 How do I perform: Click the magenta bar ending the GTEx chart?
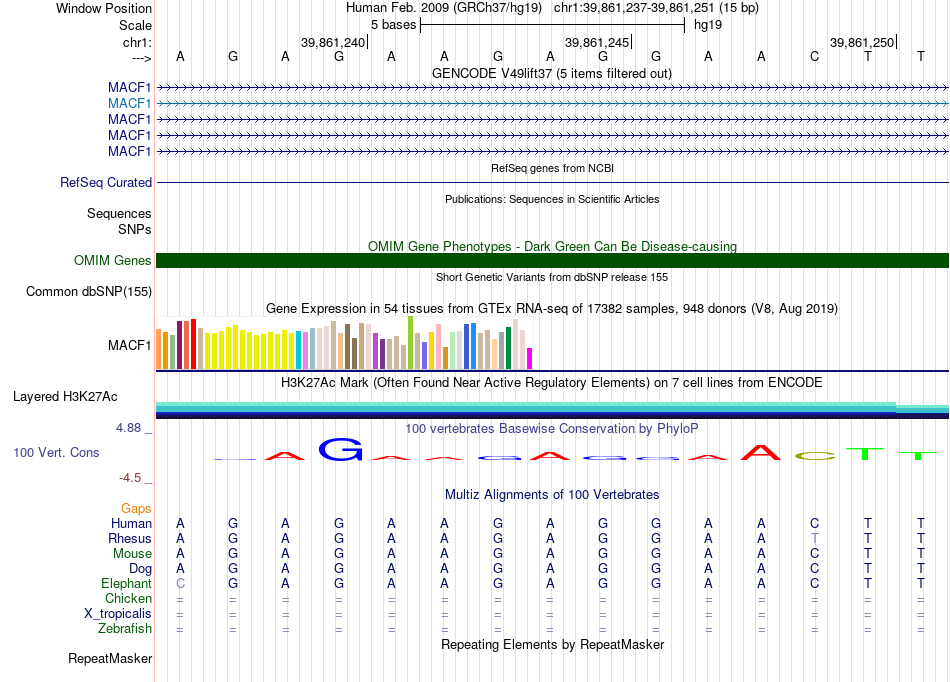point(530,359)
